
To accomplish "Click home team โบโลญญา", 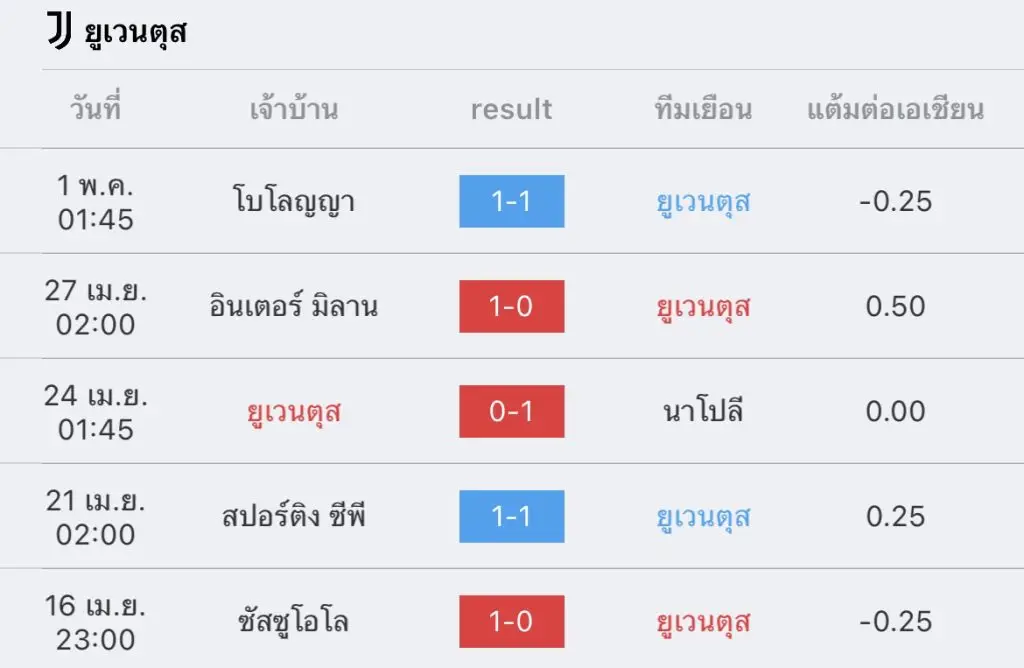I will pyautogui.click(x=294, y=201).
